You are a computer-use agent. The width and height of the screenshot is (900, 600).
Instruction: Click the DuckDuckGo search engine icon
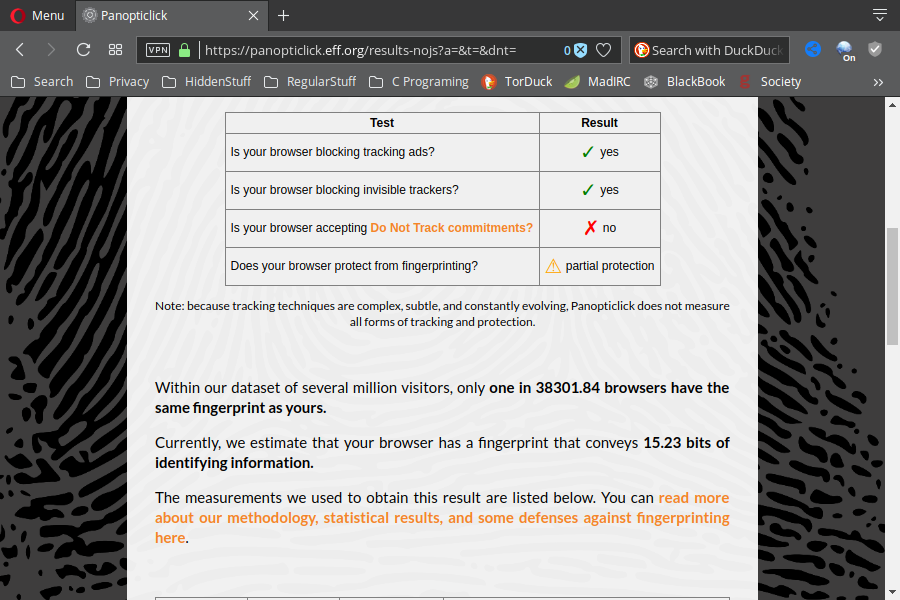(642, 51)
